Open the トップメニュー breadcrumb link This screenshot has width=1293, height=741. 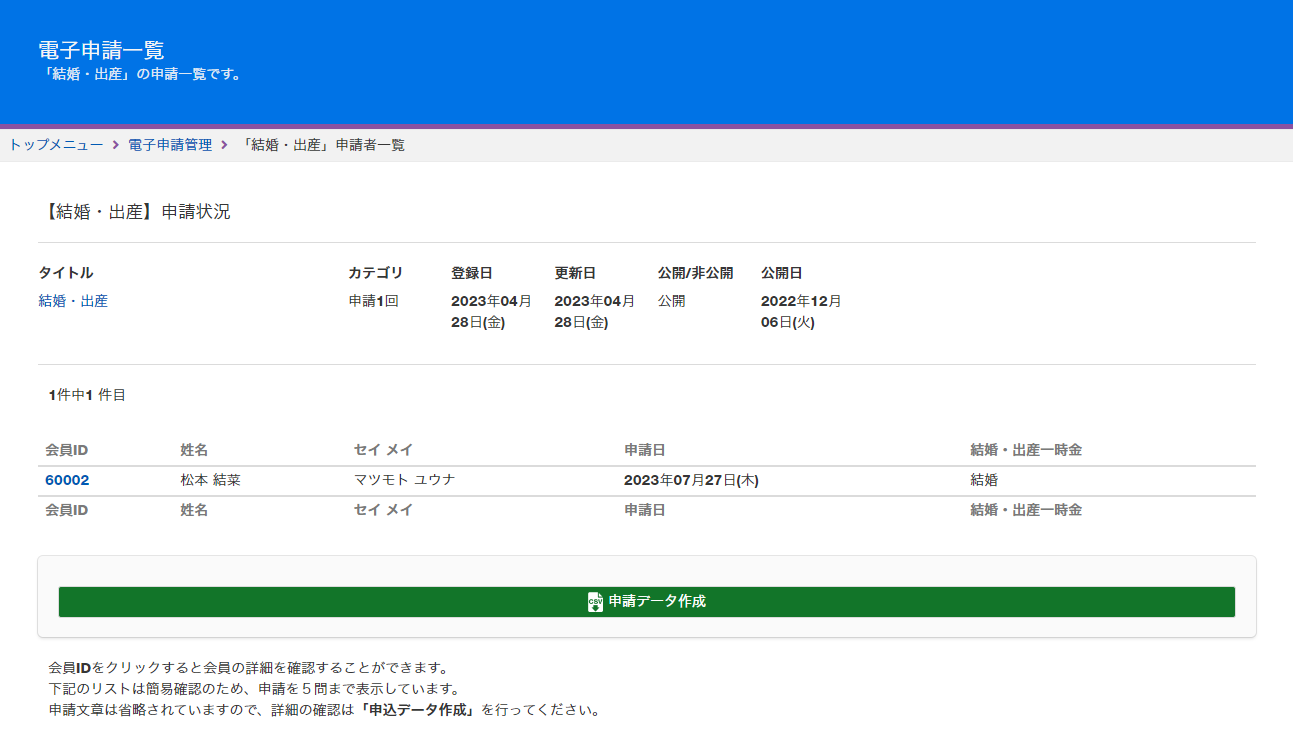[x=56, y=145]
